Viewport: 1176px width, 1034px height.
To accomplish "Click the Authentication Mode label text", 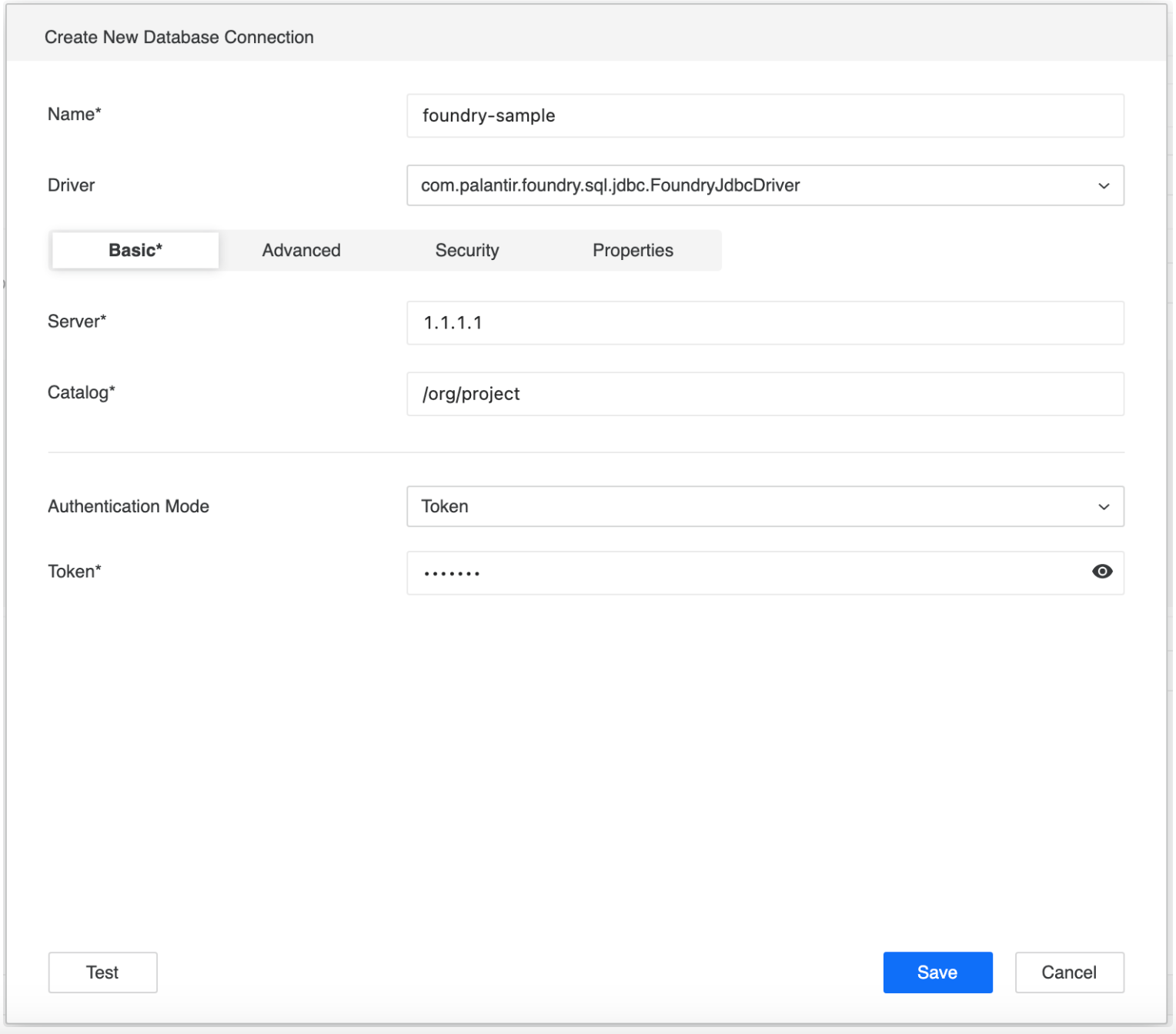I will [129, 506].
